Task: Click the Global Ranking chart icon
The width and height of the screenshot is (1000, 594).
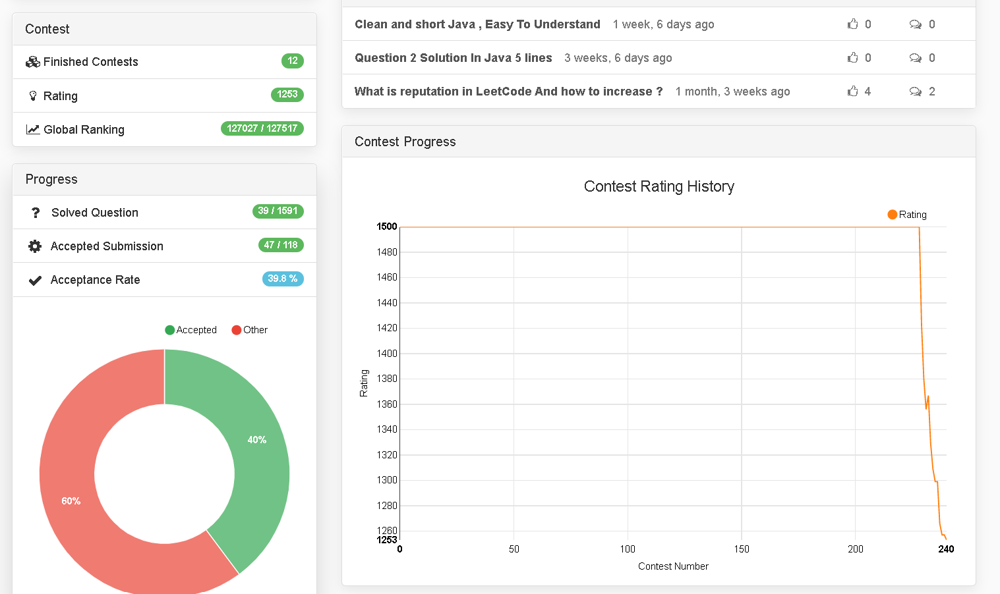Action: point(33,130)
